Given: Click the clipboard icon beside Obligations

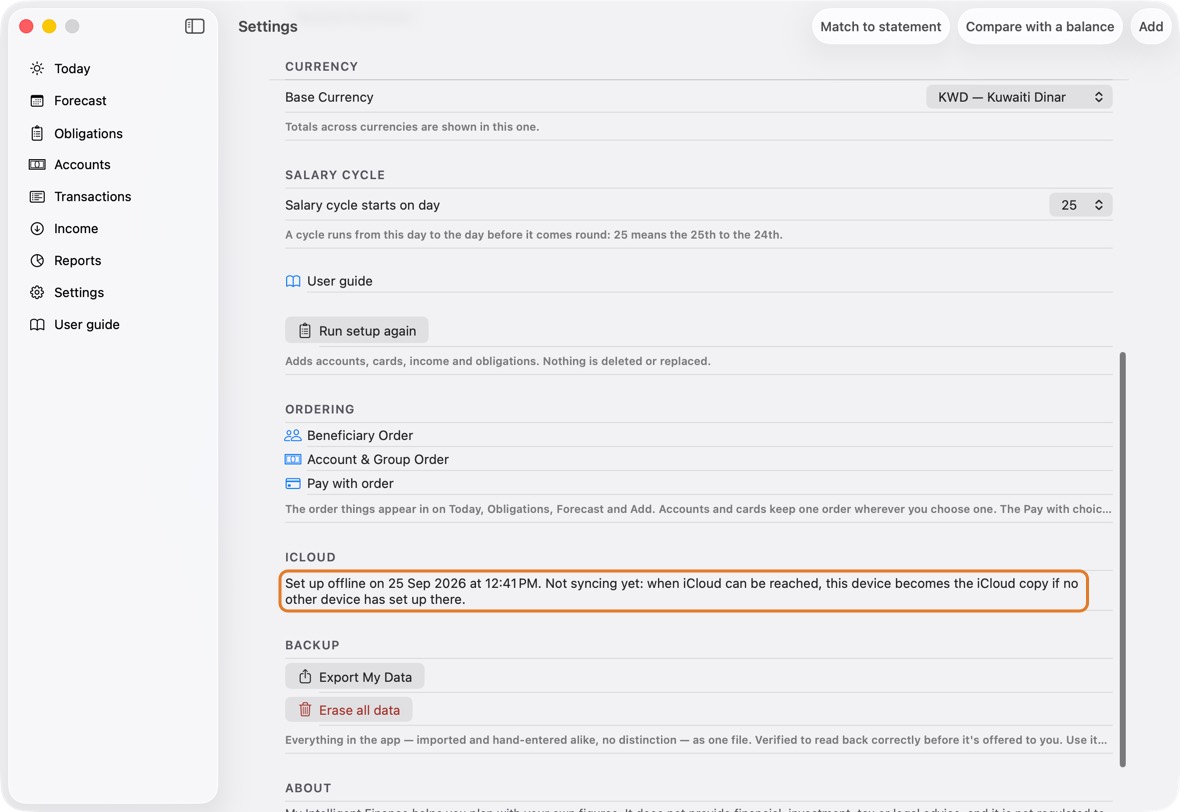Looking at the screenshot, I should (37, 133).
